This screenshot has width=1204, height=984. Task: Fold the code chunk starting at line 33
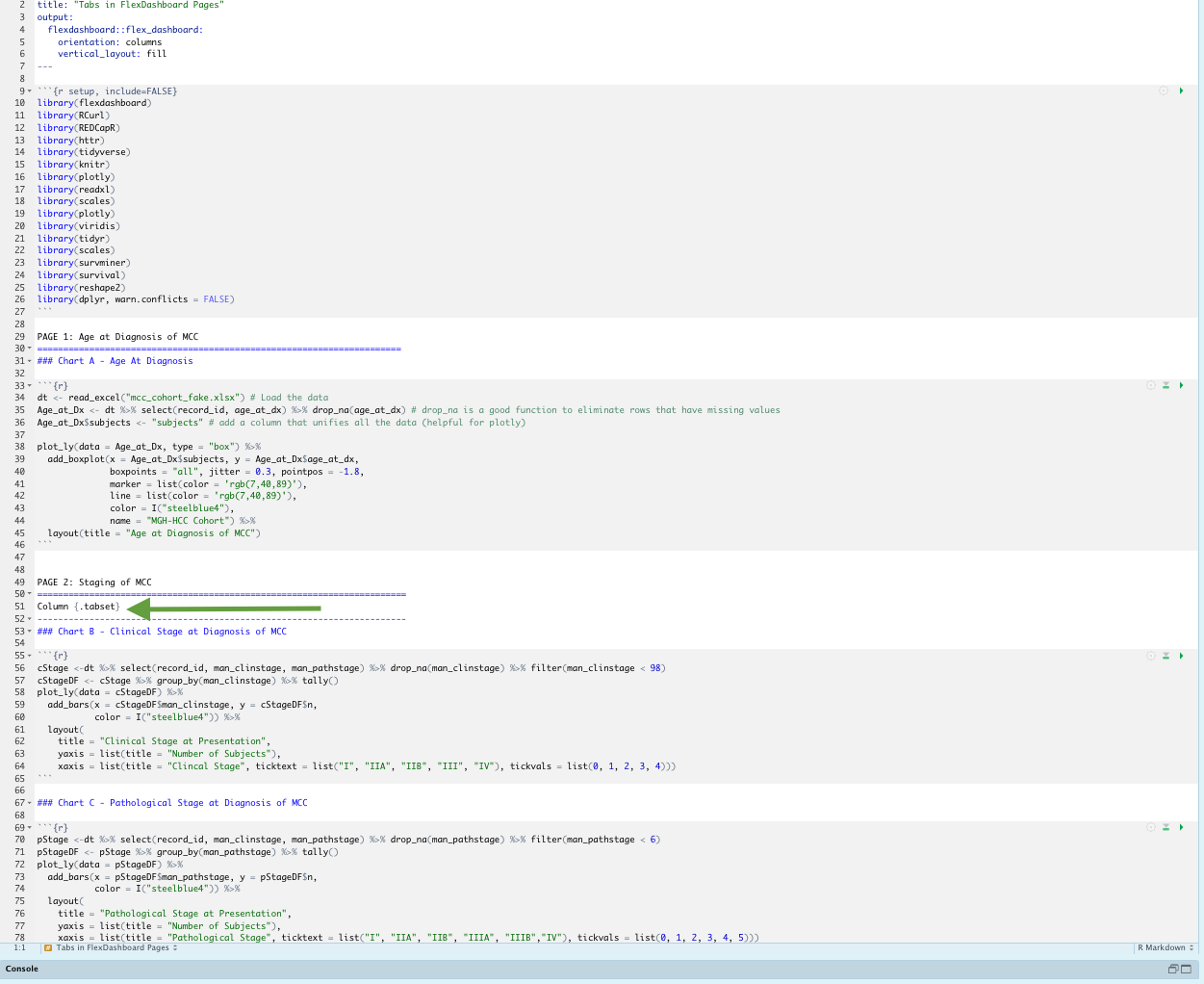(x=30, y=386)
